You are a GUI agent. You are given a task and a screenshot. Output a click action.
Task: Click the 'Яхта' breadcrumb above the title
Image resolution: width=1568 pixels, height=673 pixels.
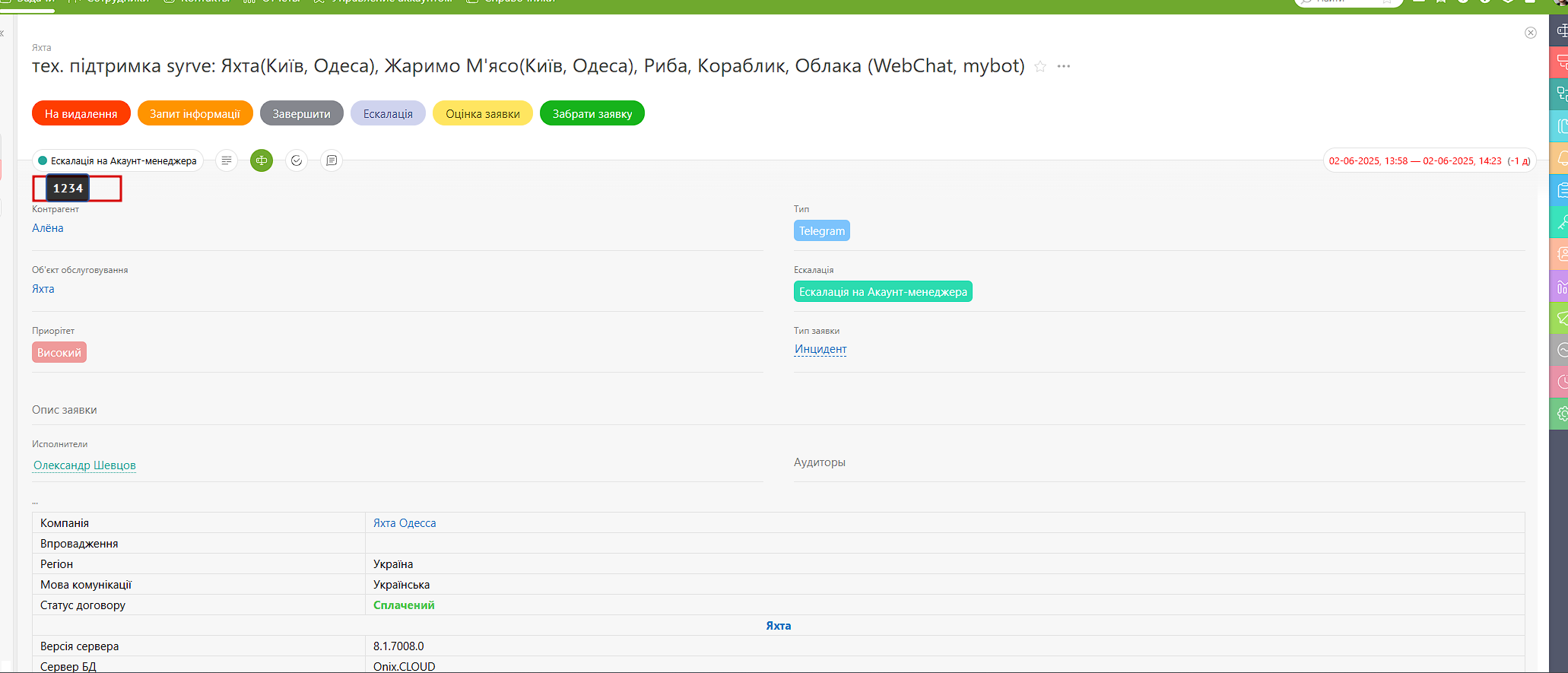pos(42,47)
